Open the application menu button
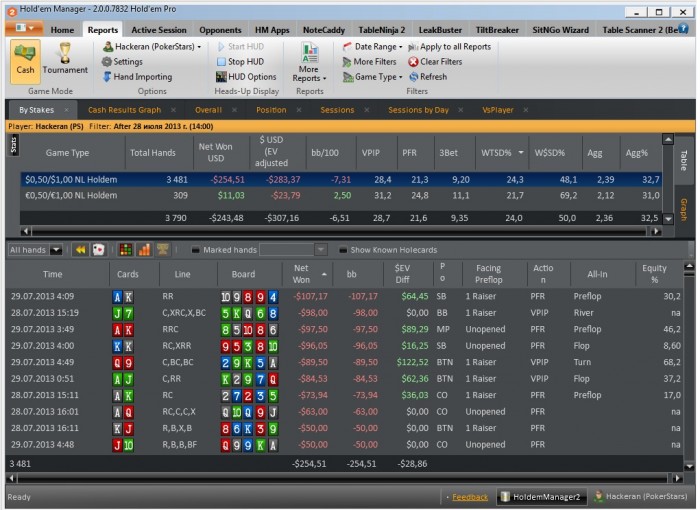 coord(24,28)
